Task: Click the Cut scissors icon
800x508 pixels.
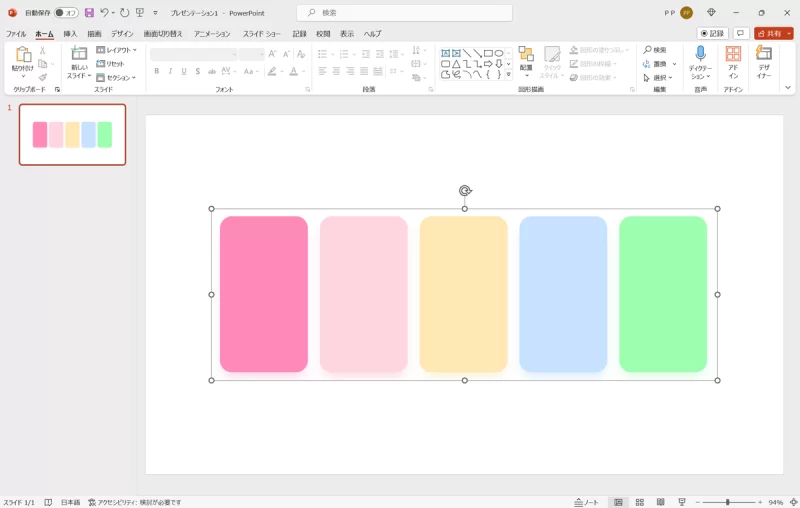Action: point(43,50)
